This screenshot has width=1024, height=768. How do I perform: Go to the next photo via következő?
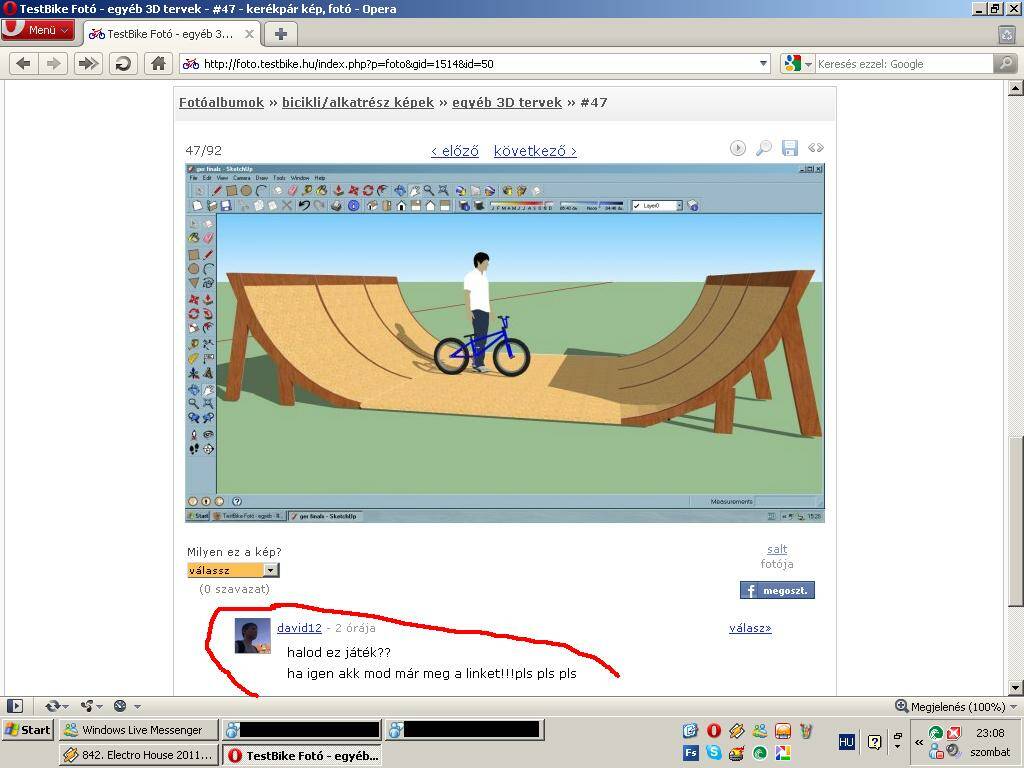coord(535,151)
